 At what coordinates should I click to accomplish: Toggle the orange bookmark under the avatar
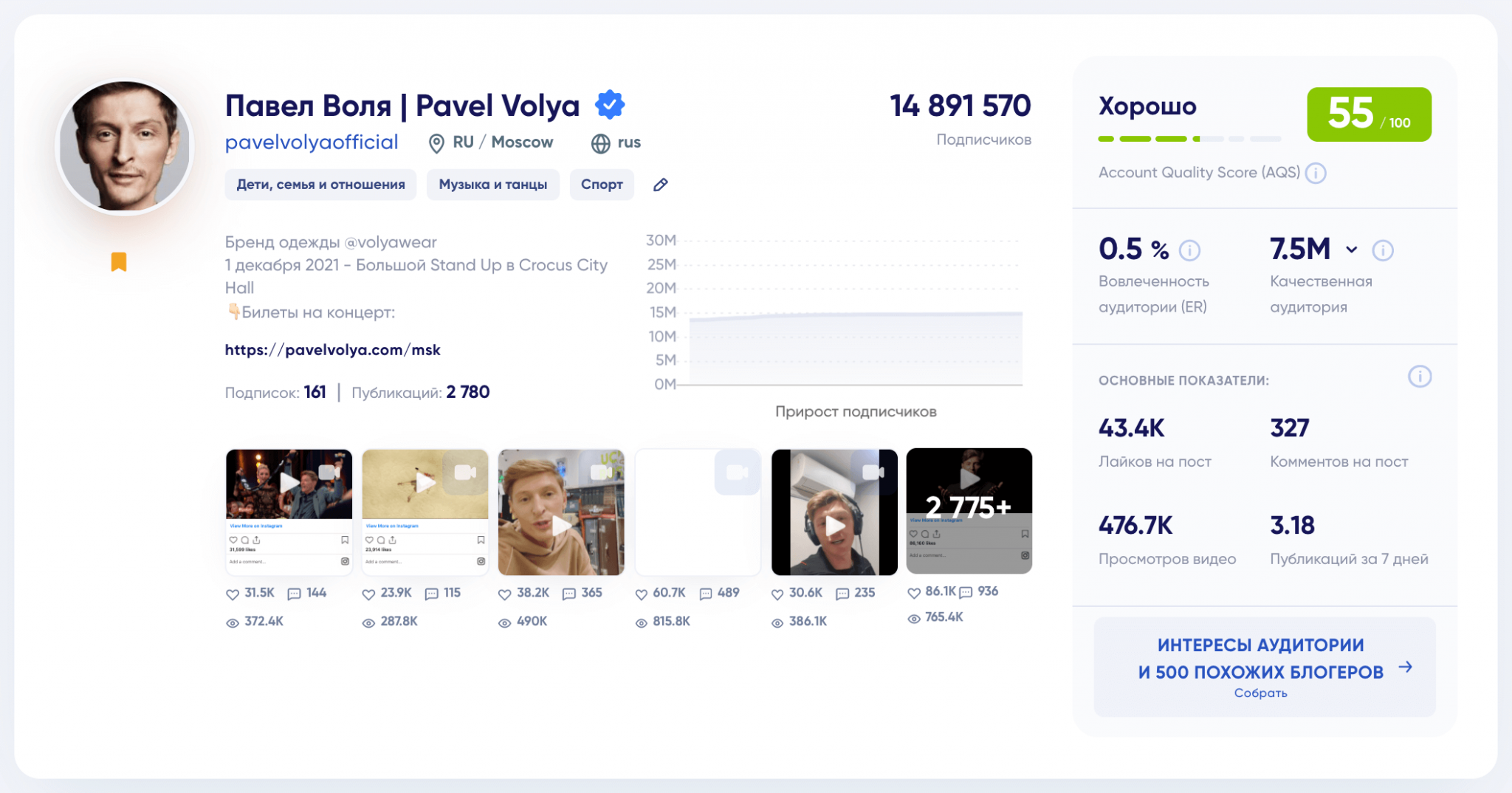pos(119,262)
